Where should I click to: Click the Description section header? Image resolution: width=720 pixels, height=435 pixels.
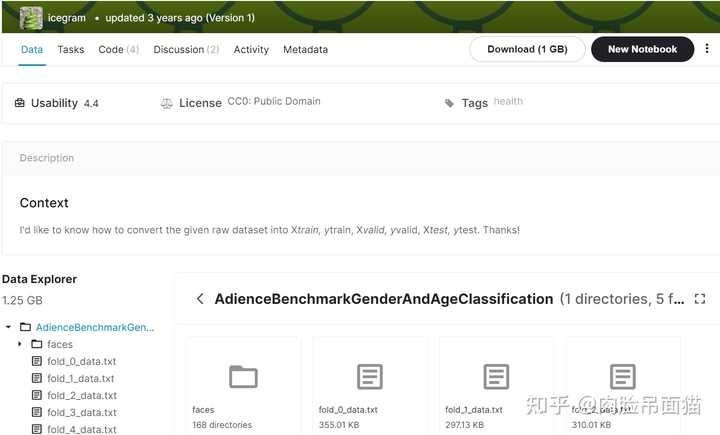tap(46, 158)
